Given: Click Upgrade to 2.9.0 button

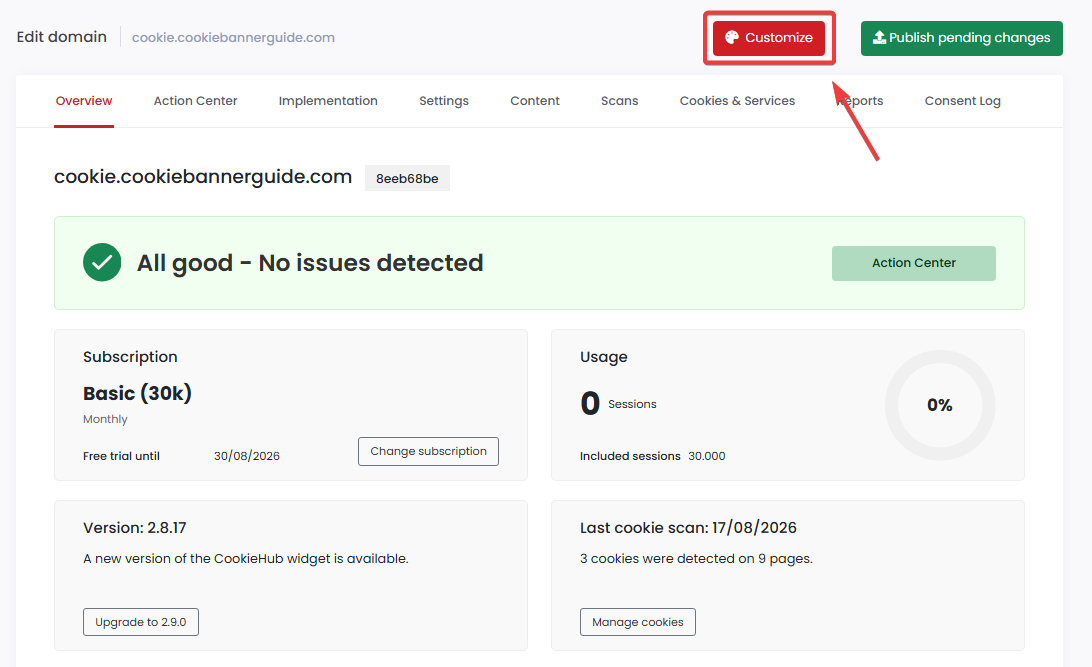Looking at the screenshot, I should [x=141, y=622].
